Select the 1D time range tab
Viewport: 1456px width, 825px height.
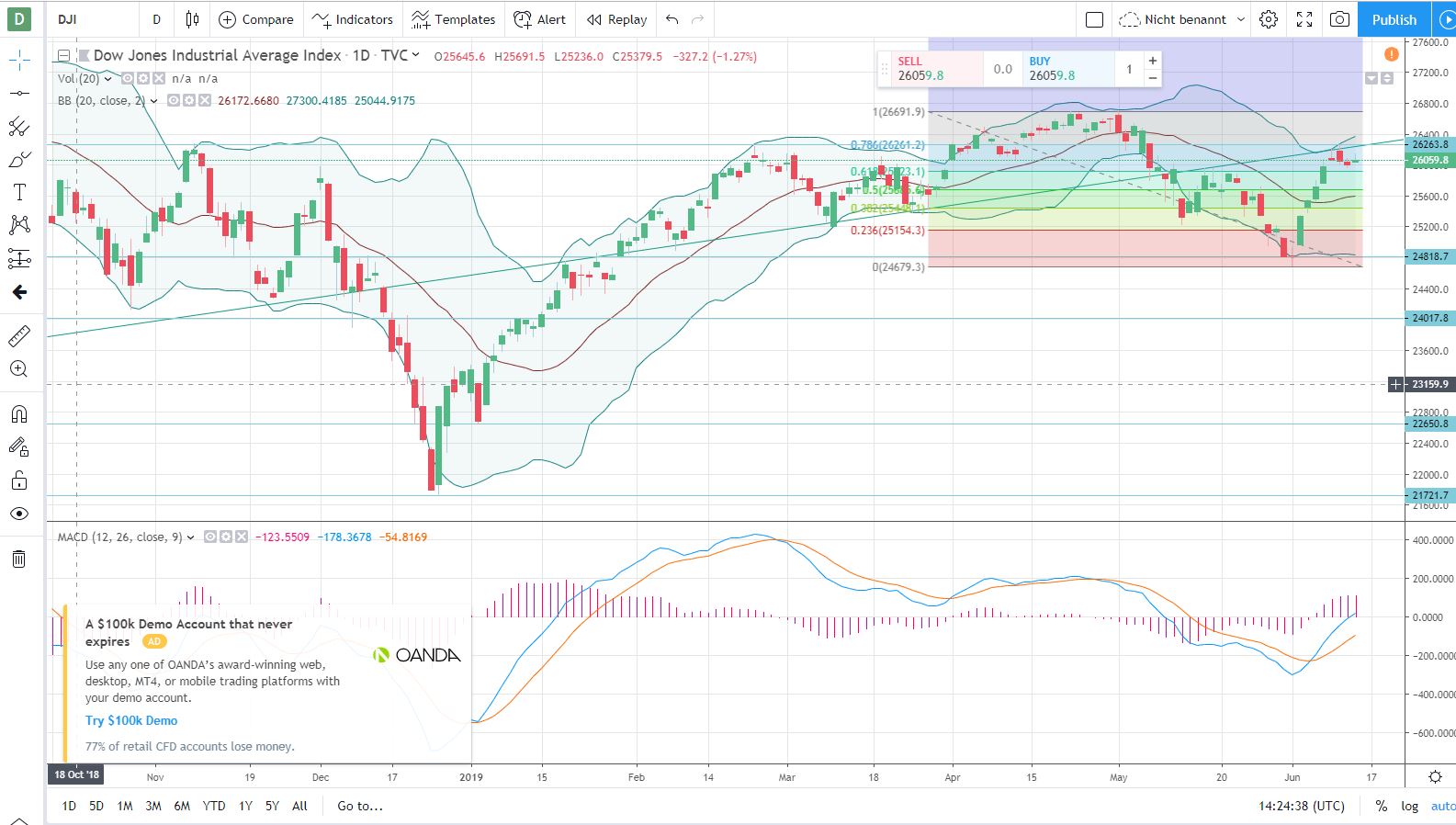[69, 806]
